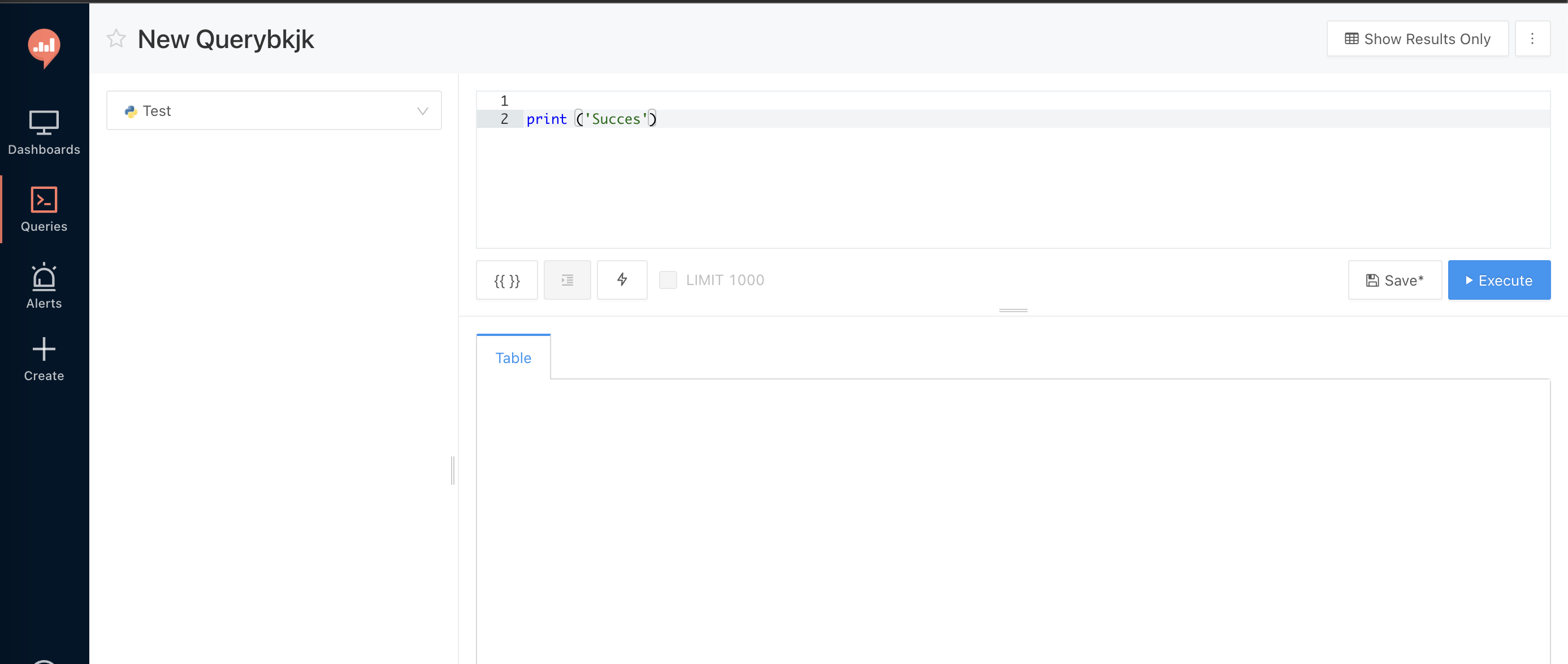Click line number 2 in the editor

504,119
